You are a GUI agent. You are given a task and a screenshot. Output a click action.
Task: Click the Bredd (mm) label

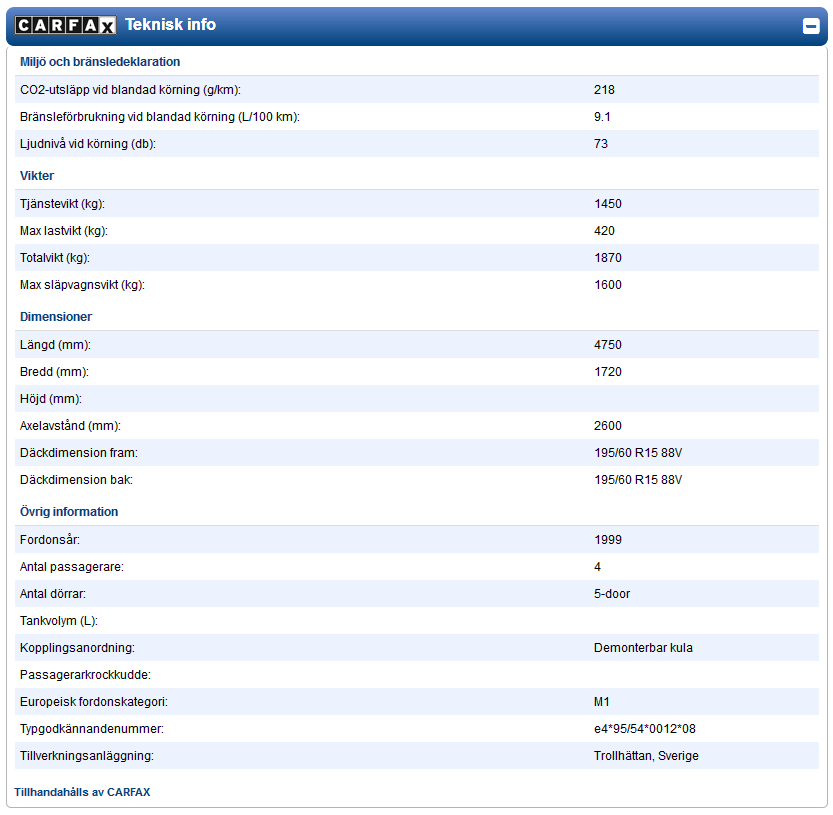pos(54,372)
